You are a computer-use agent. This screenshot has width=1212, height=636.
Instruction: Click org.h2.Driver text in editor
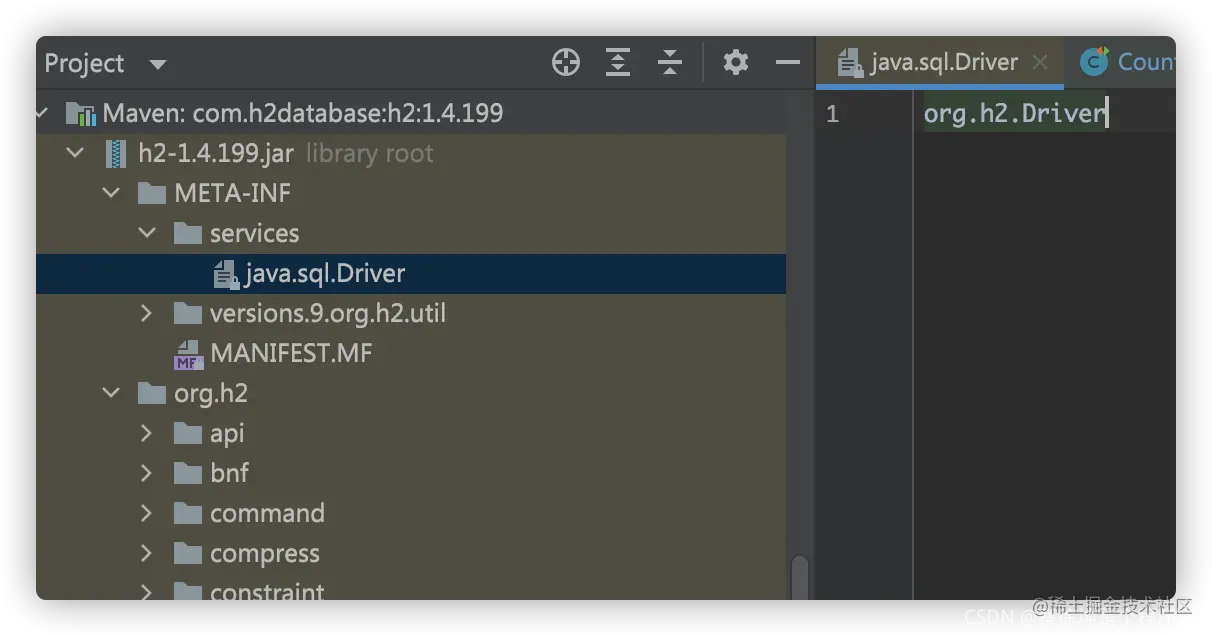pyautogui.click(x=1014, y=114)
